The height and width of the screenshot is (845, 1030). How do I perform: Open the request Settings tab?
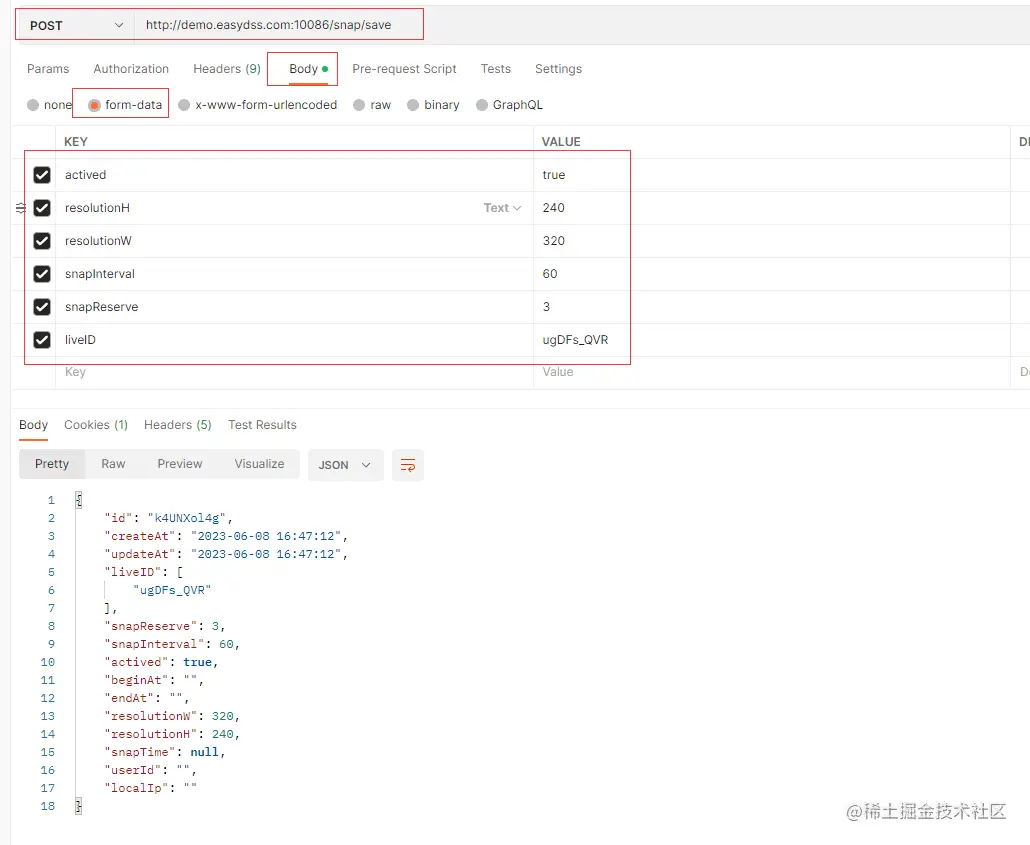(558, 69)
